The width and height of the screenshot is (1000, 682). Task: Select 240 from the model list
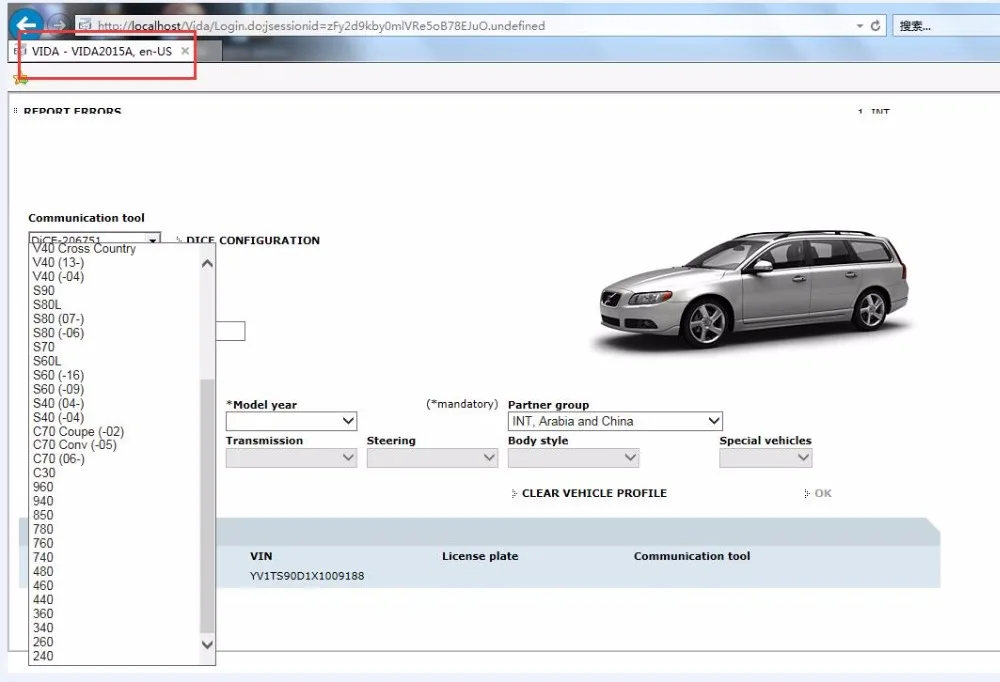point(43,655)
